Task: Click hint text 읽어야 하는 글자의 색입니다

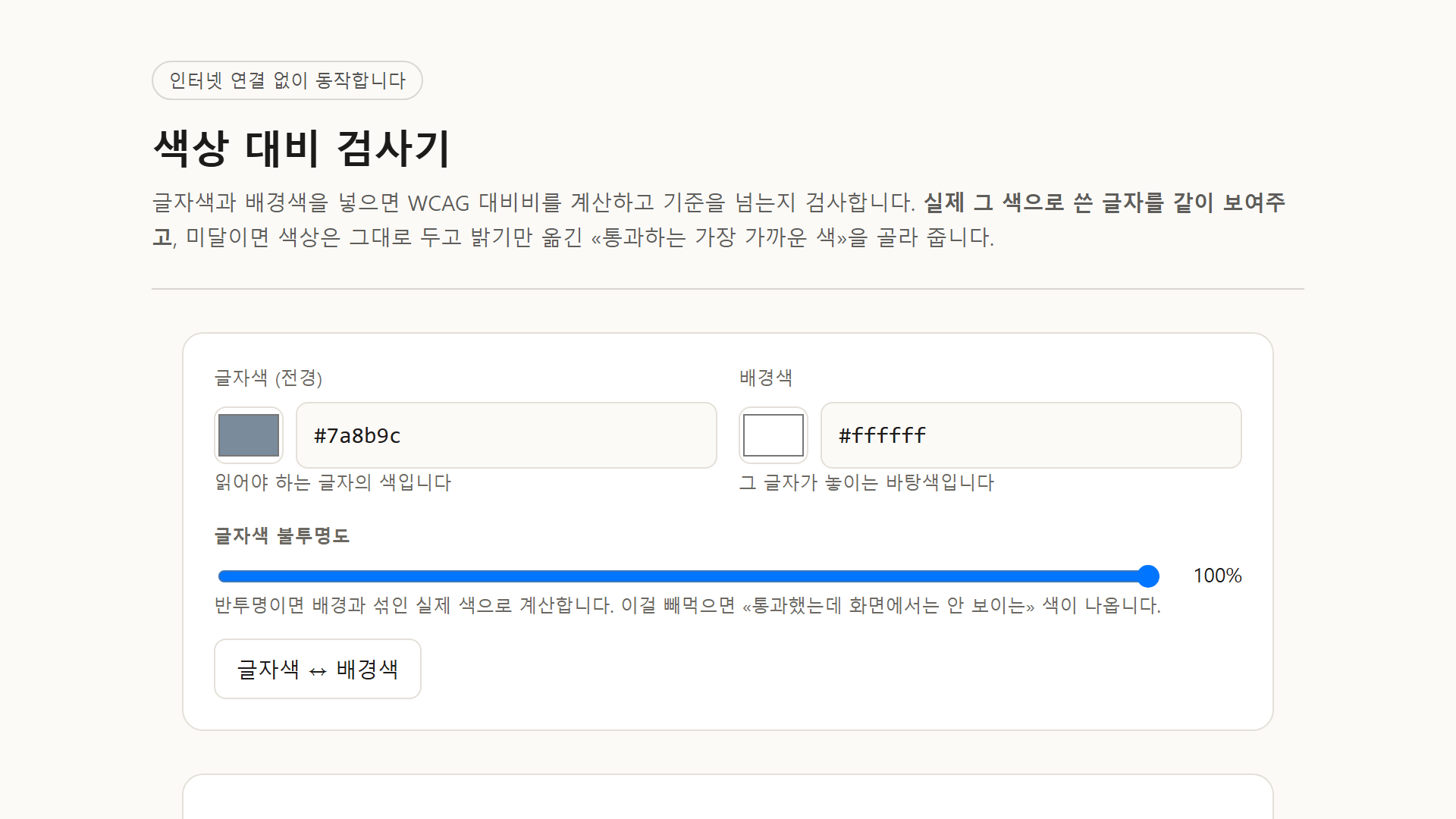Action: coord(333,483)
